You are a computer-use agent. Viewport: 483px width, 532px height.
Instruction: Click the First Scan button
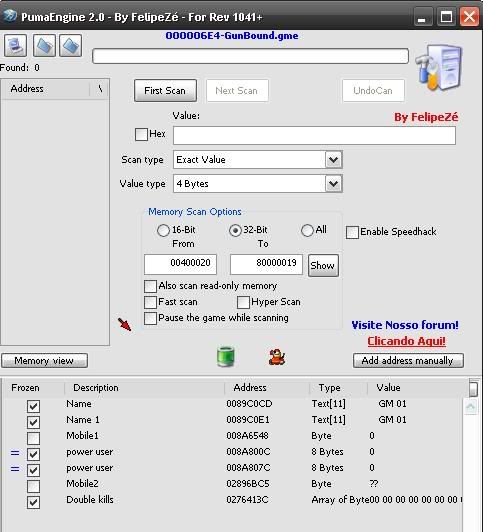(165, 91)
